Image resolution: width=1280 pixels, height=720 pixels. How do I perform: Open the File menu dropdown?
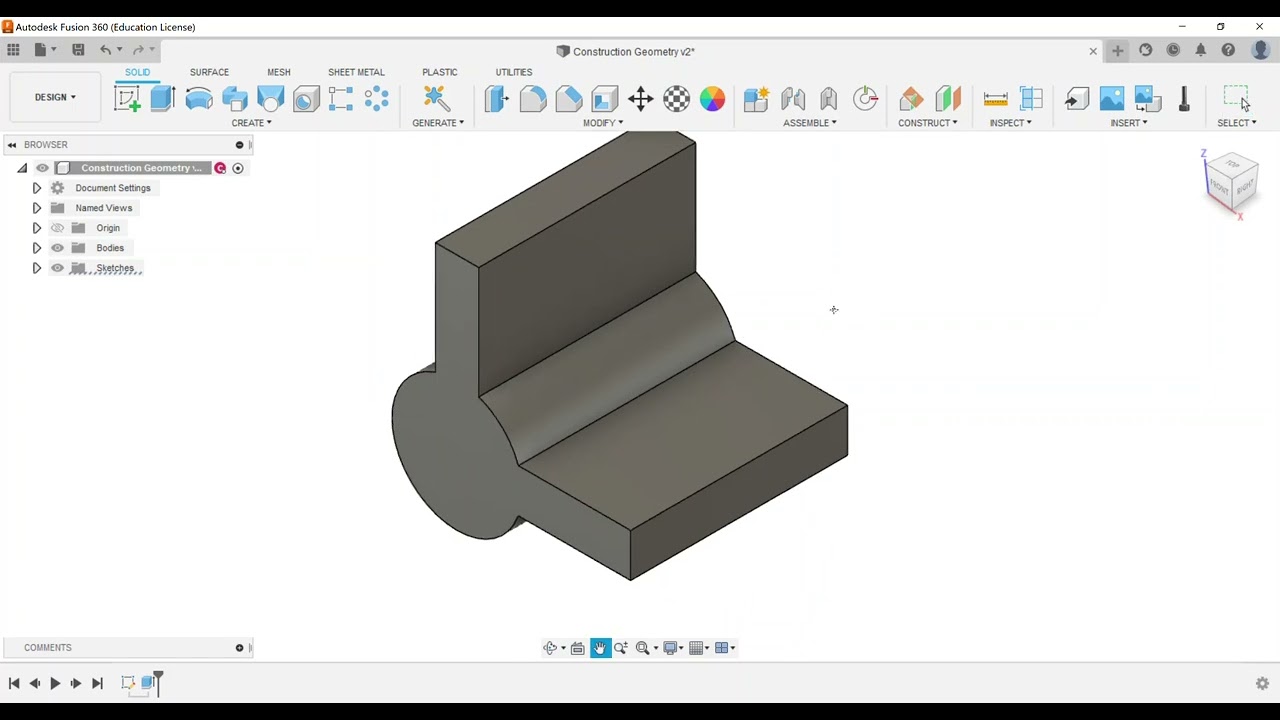pos(45,49)
